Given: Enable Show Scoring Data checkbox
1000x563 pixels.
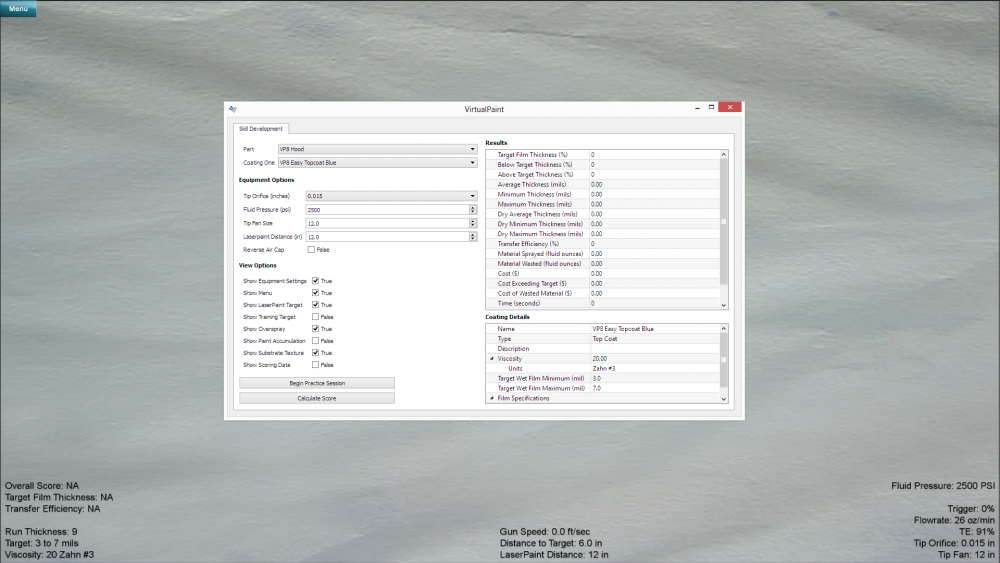Looking at the screenshot, I should (x=315, y=365).
